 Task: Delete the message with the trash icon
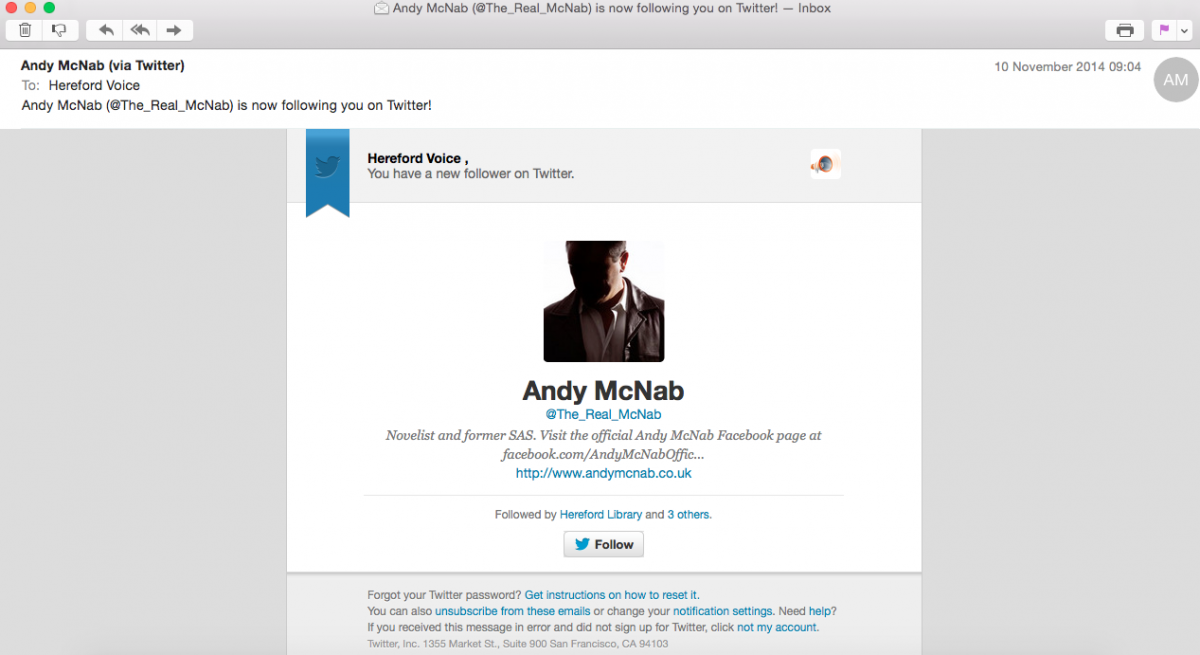tap(24, 30)
